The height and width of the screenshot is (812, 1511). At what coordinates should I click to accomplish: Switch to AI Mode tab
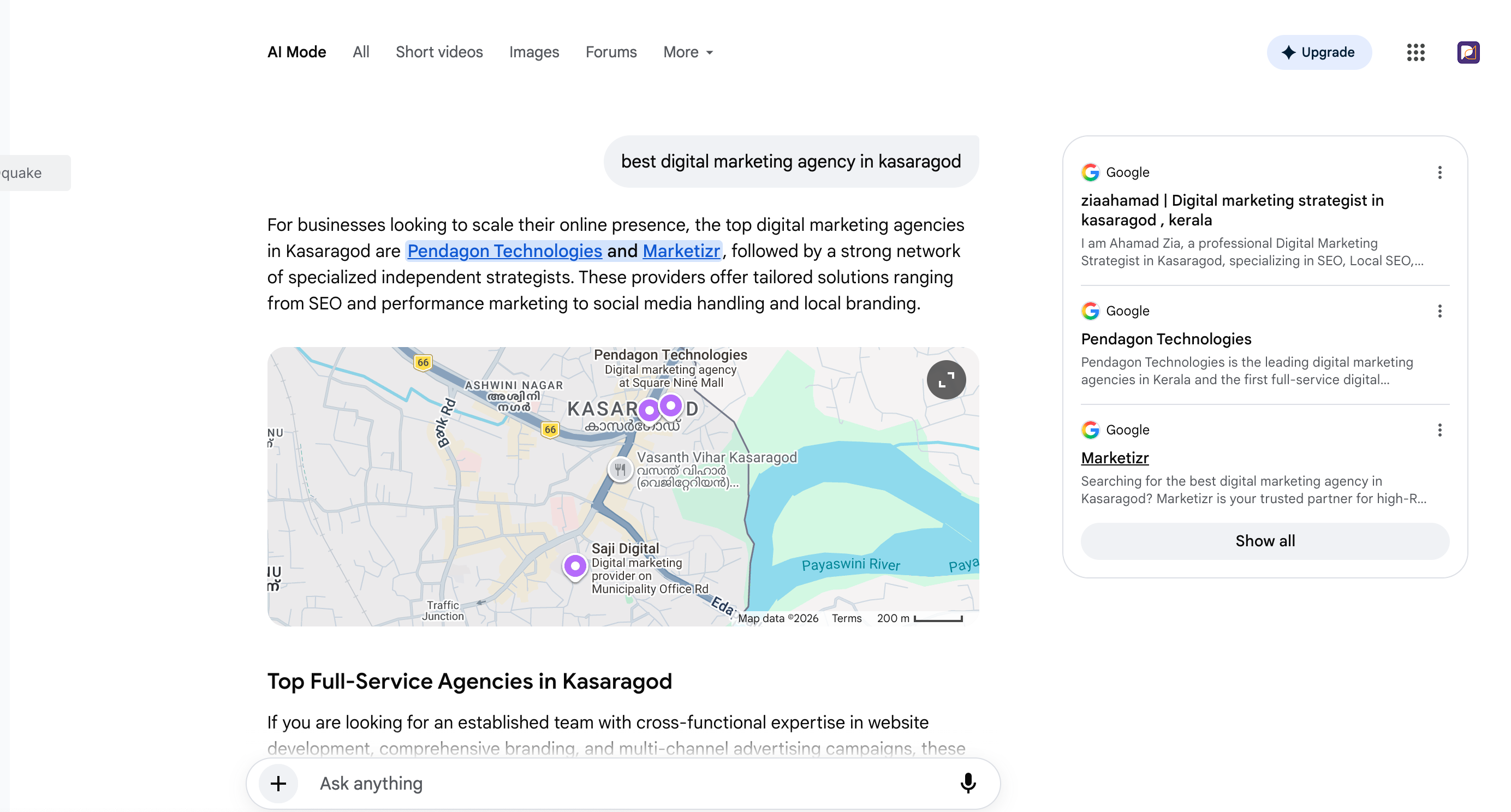coord(296,52)
